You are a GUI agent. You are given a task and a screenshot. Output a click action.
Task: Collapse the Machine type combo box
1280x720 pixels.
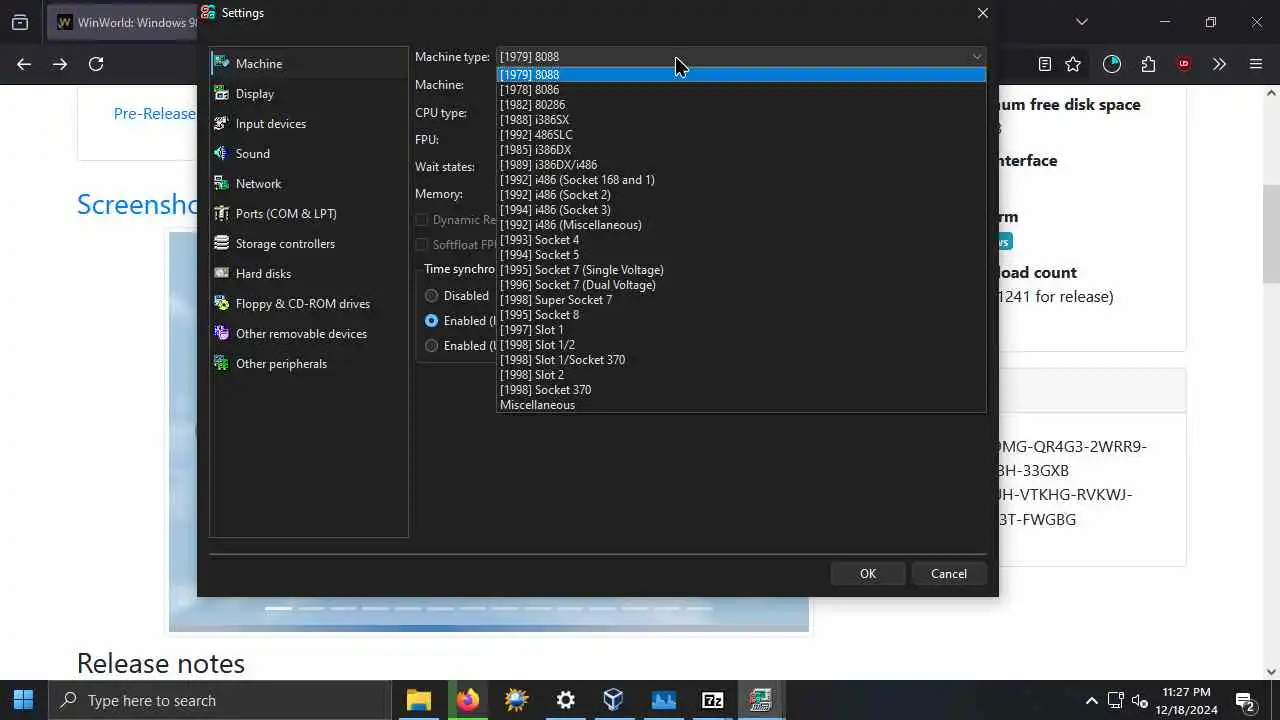(741, 57)
